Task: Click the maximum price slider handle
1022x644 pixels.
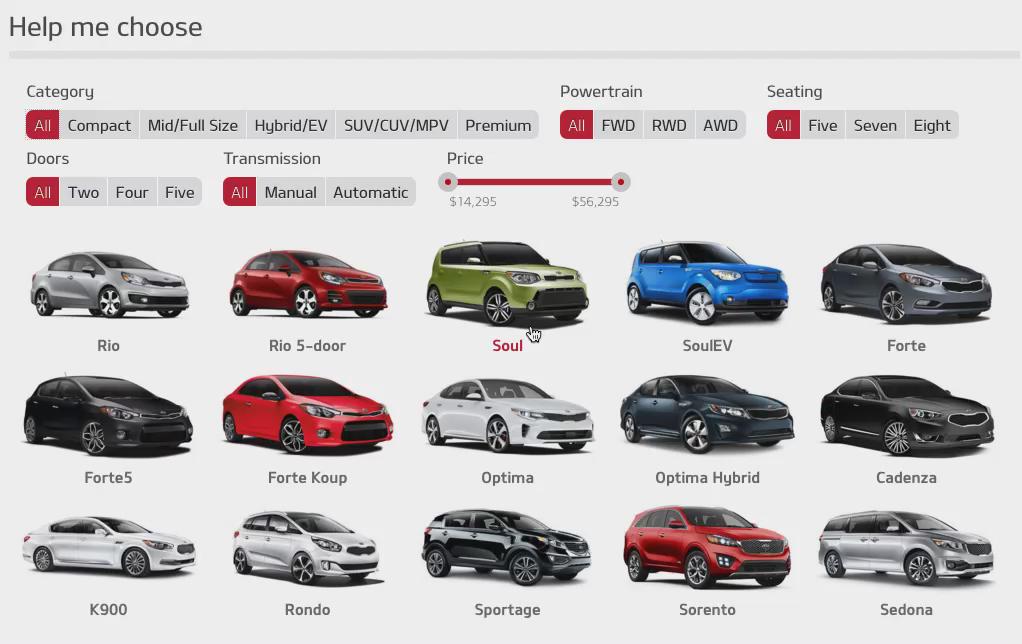Action: [620, 182]
